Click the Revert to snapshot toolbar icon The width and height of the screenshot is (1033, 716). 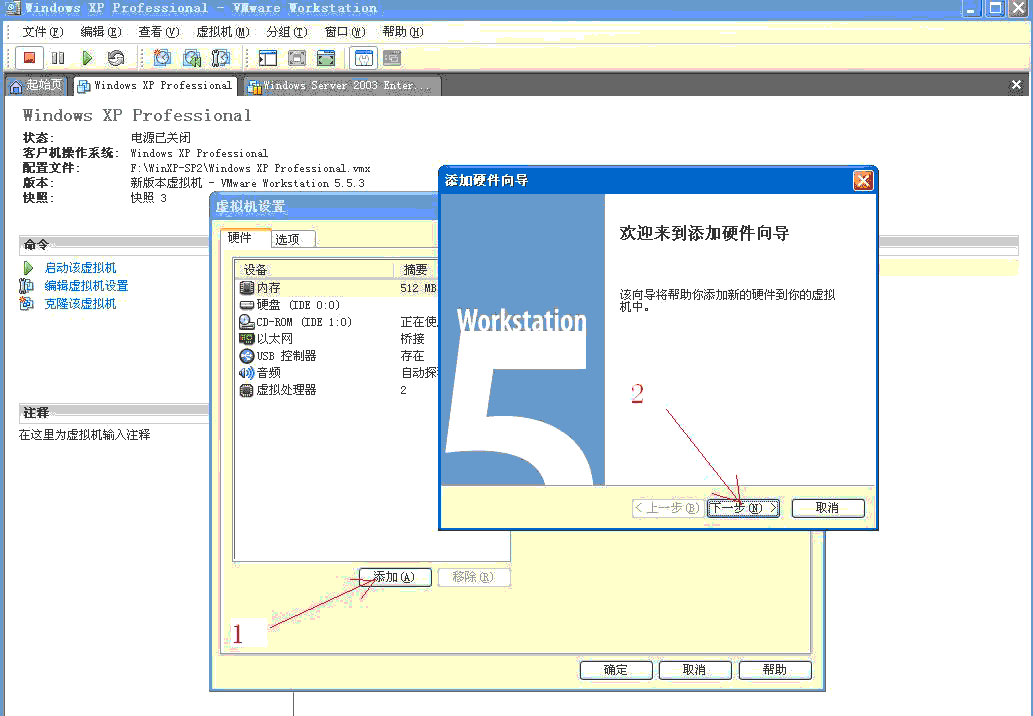(192, 58)
